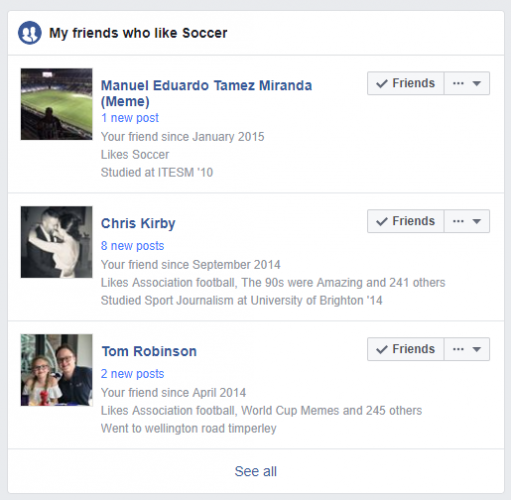Screen dimensions: 511x500
Task: Expand more options dropdown for Chris Kirby
Action: 467,221
